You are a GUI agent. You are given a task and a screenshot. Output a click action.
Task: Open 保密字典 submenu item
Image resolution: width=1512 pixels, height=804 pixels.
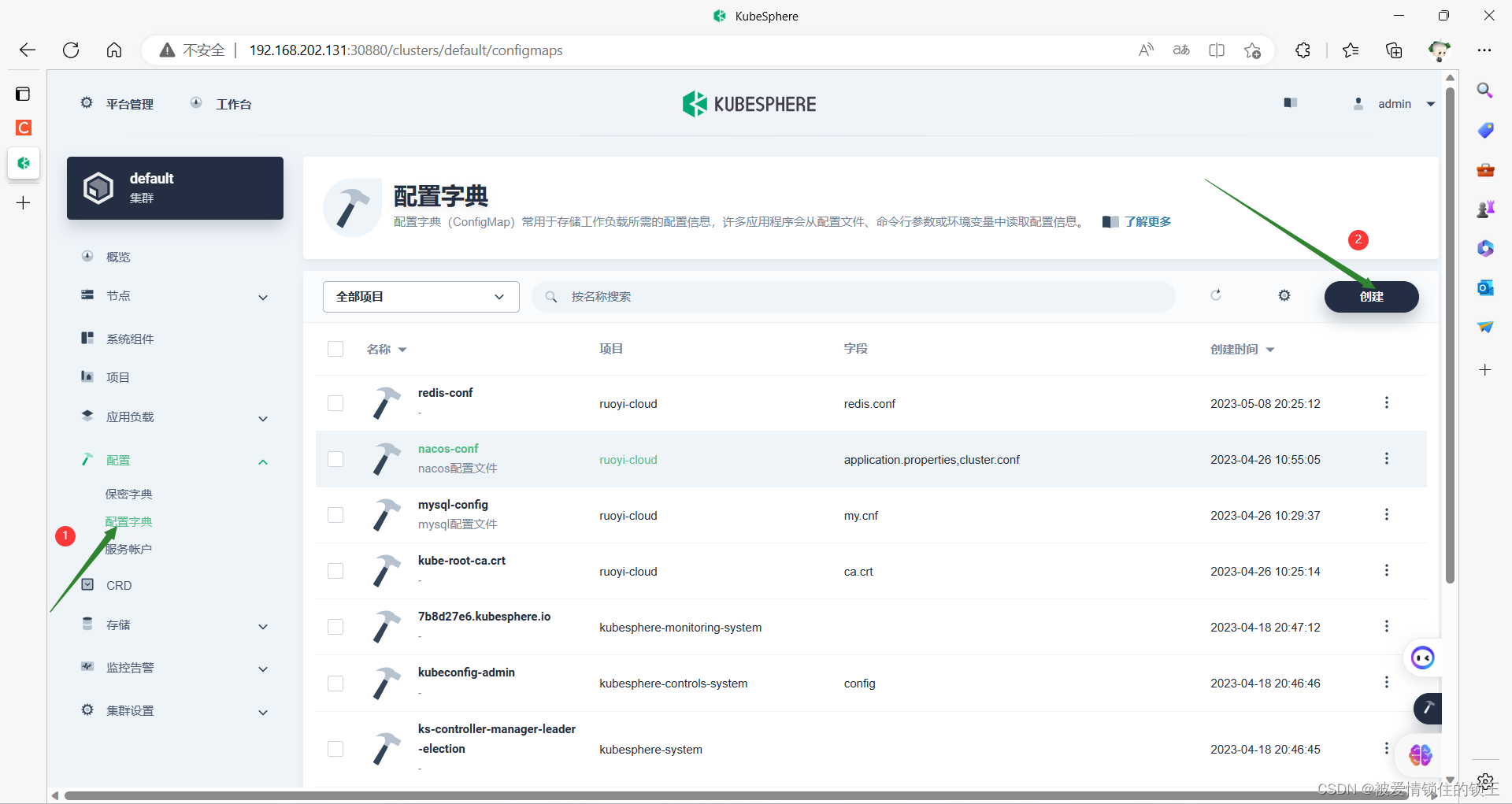(129, 494)
